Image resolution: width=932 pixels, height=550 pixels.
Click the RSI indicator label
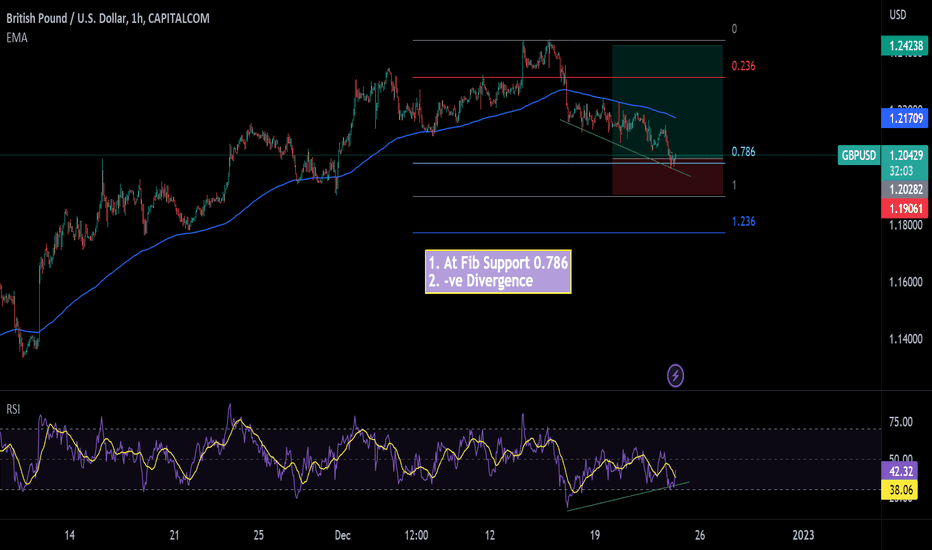13,409
